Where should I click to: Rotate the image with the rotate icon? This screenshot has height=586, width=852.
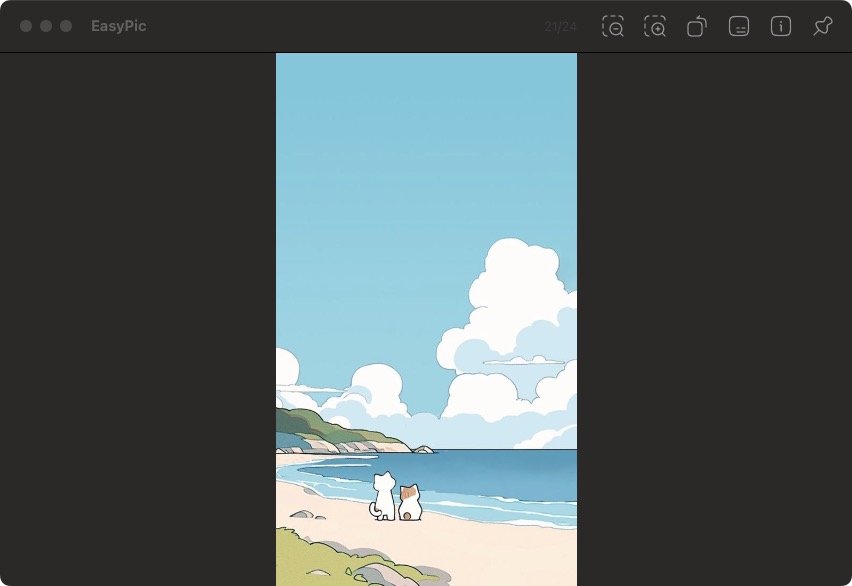697,26
